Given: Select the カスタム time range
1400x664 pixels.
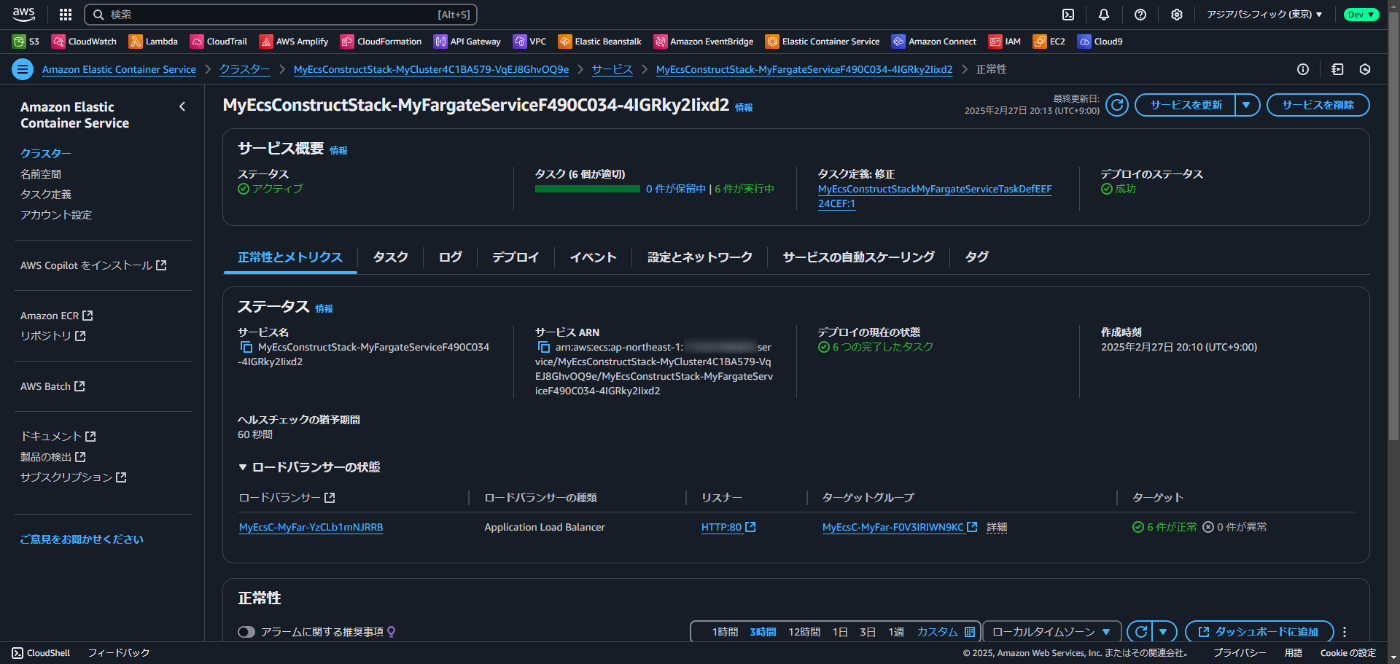Looking at the screenshot, I should point(945,632).
